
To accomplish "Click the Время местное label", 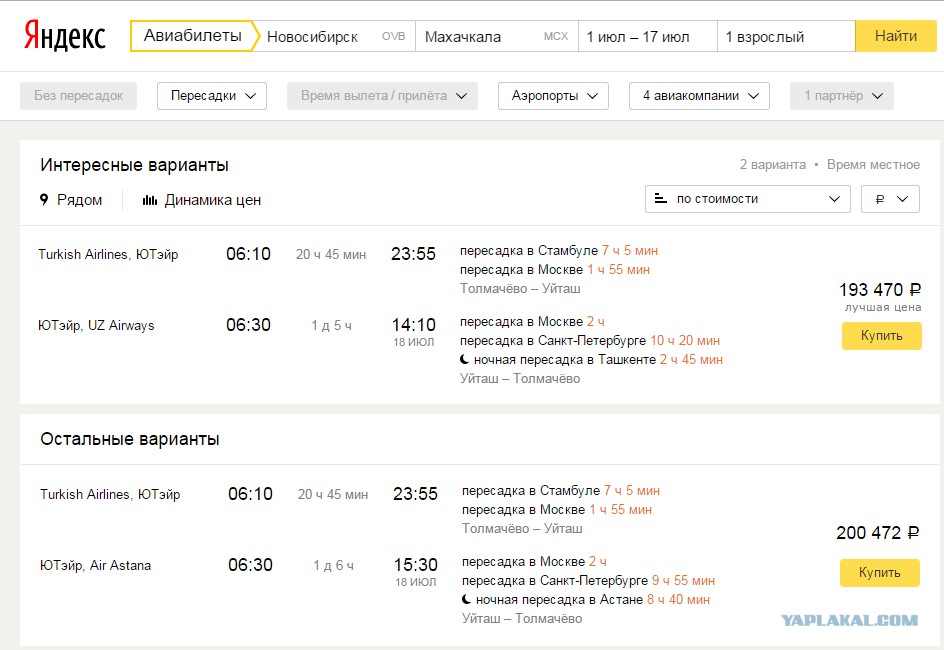I will point(873,165).
